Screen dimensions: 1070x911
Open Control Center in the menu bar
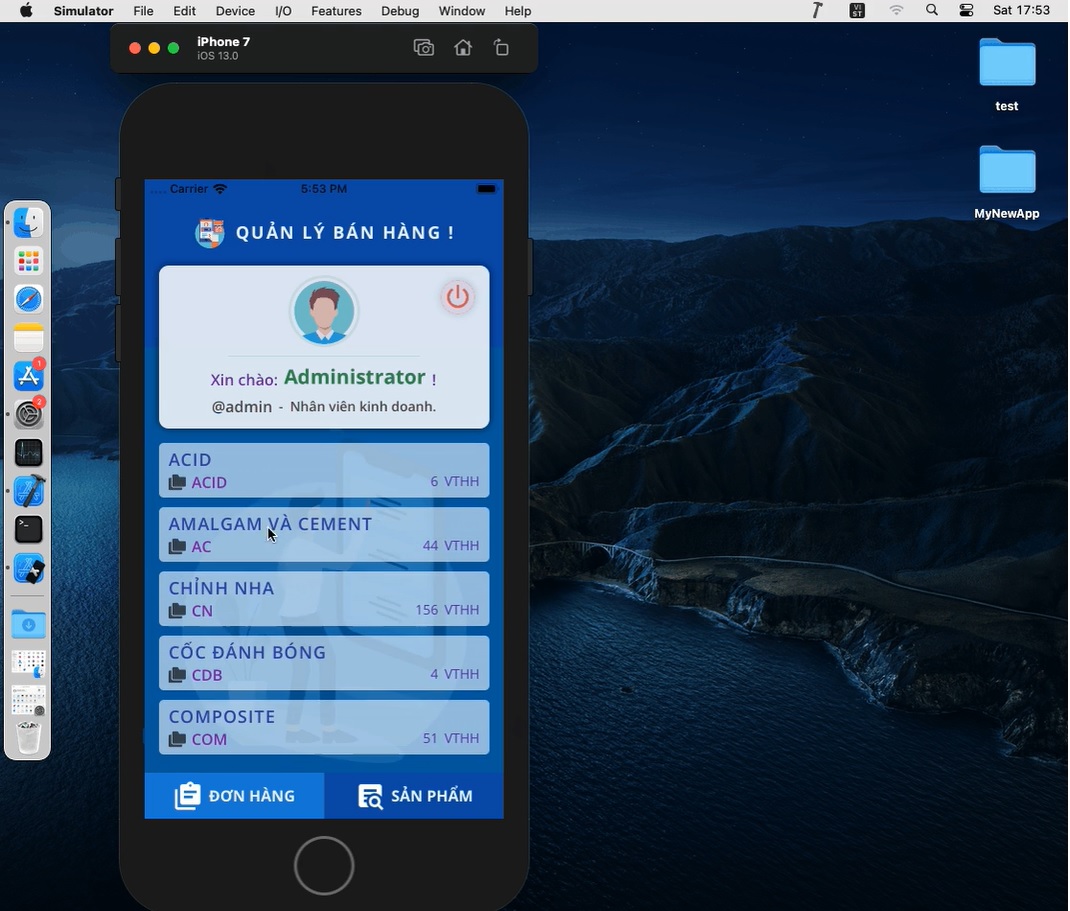pyautogui.click(x=965, y=10)
